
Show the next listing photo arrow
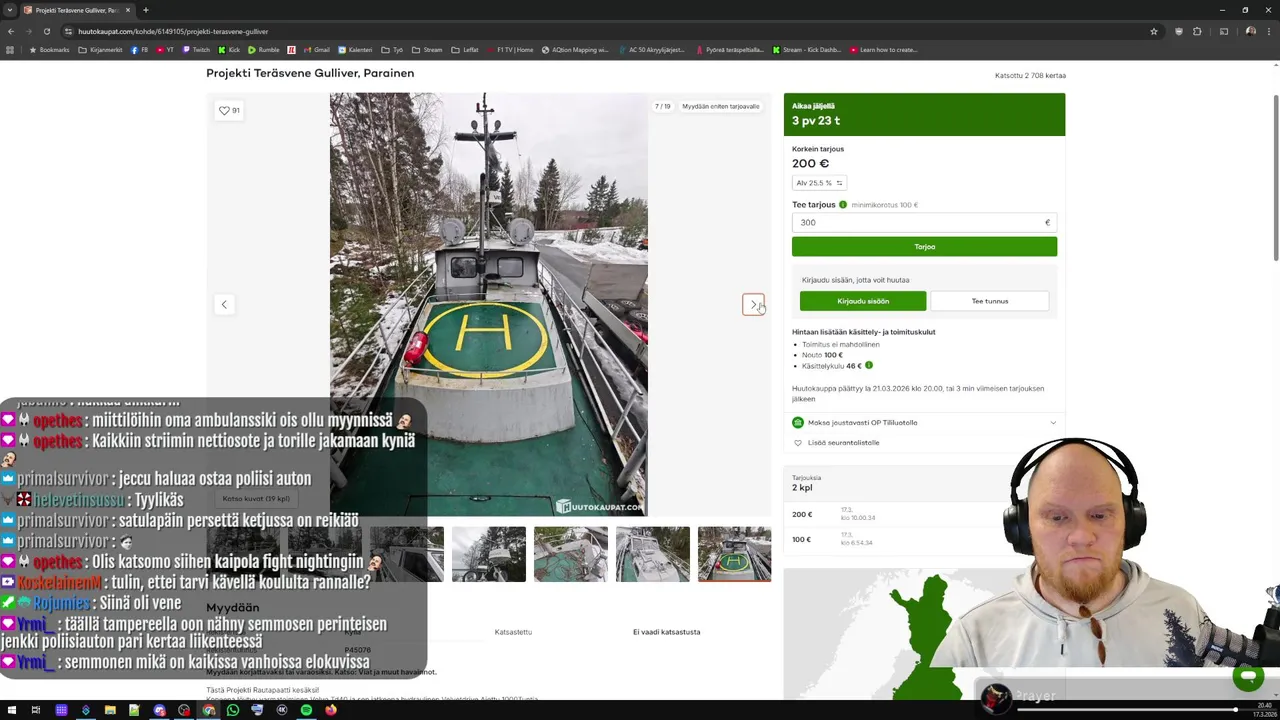(753, 304)
